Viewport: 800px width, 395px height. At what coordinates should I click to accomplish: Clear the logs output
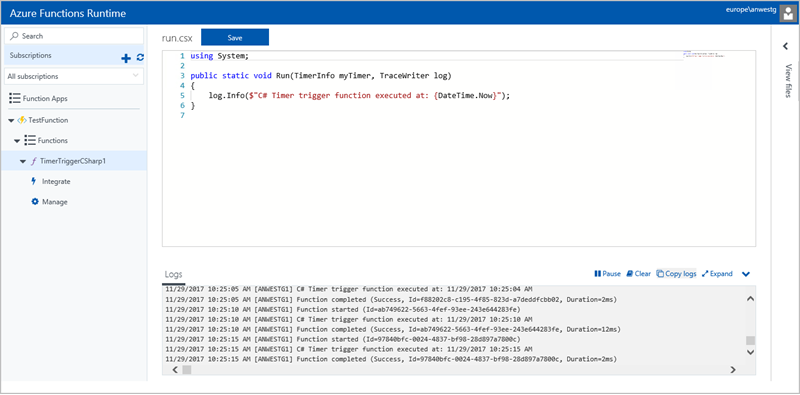coord(638,274)
